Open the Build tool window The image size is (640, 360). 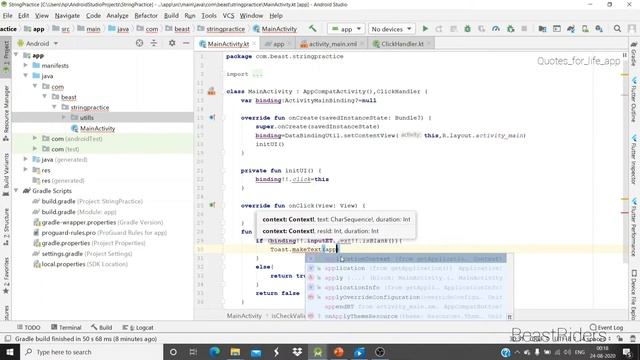(102, 327)
